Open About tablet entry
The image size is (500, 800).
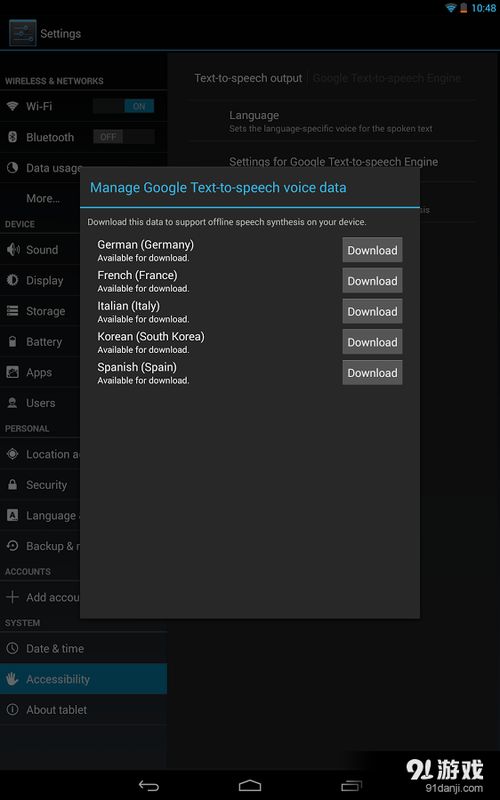pos(83,709)
